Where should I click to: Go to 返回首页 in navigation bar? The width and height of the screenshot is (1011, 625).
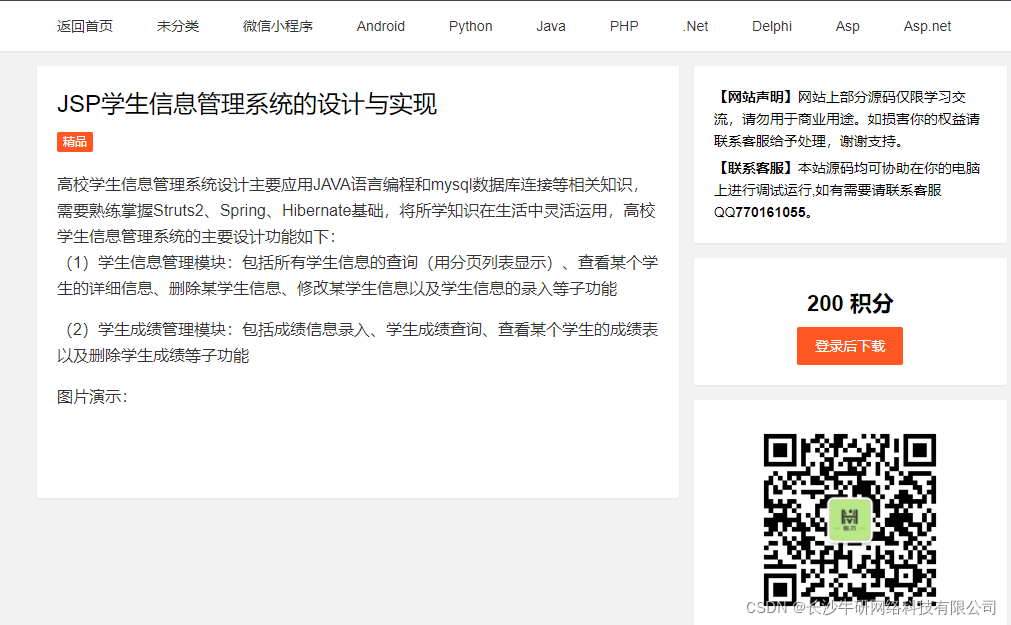pos(84,26)
